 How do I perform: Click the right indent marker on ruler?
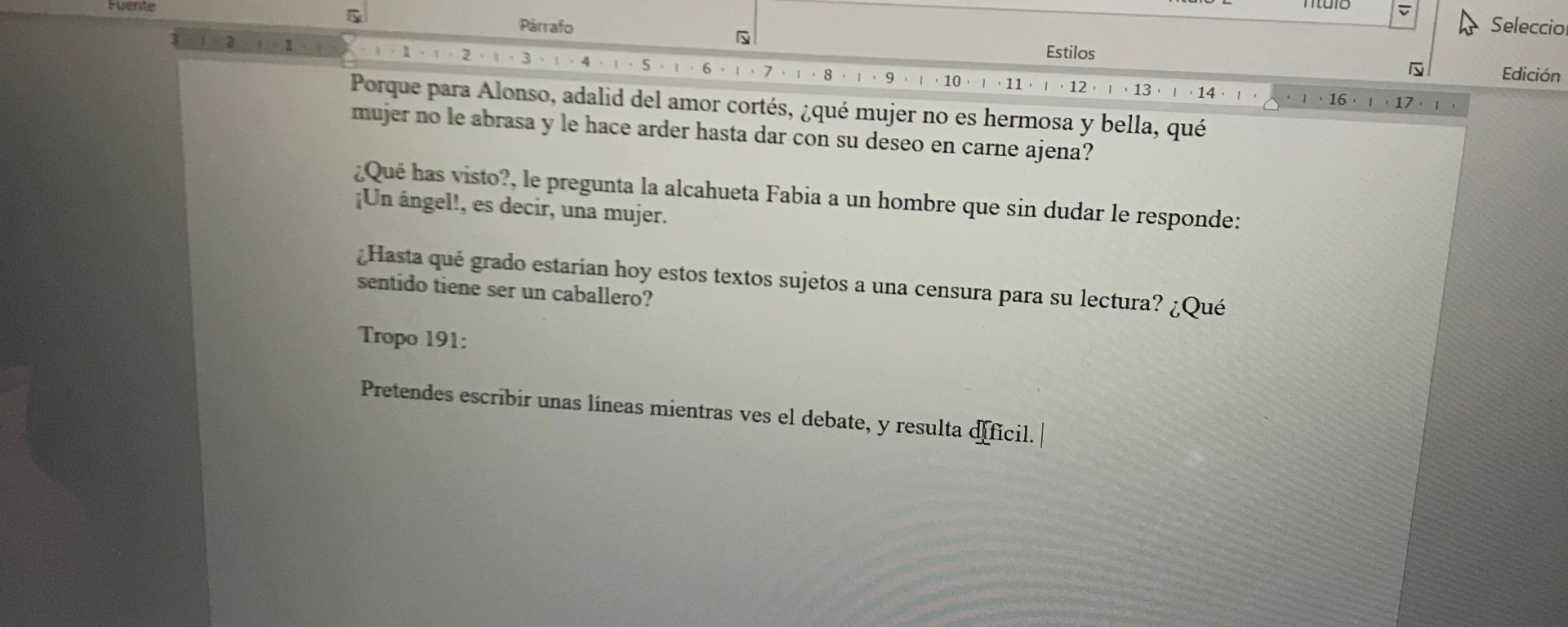pyautogui.click(x=1272, y=104)
